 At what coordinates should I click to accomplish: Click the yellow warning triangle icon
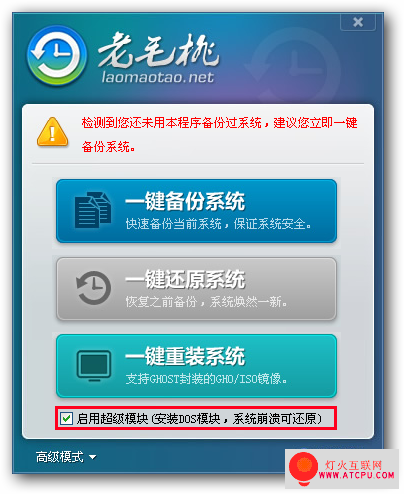click(x=53, y=132)
